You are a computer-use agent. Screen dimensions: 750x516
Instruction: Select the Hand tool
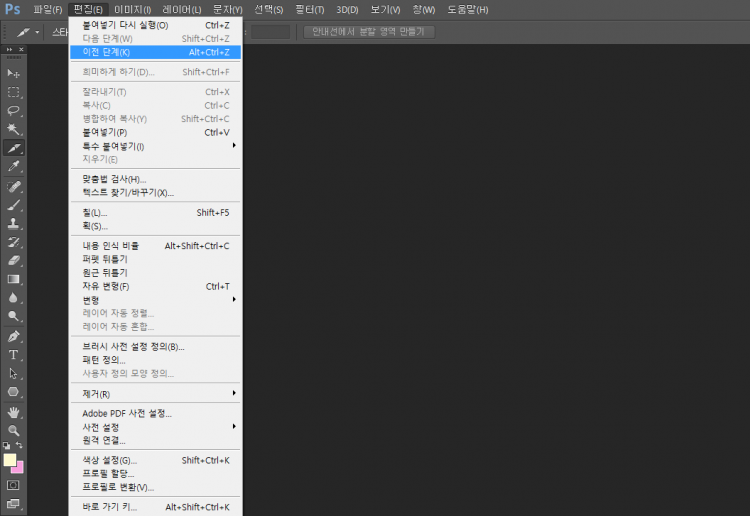[14, 411]
